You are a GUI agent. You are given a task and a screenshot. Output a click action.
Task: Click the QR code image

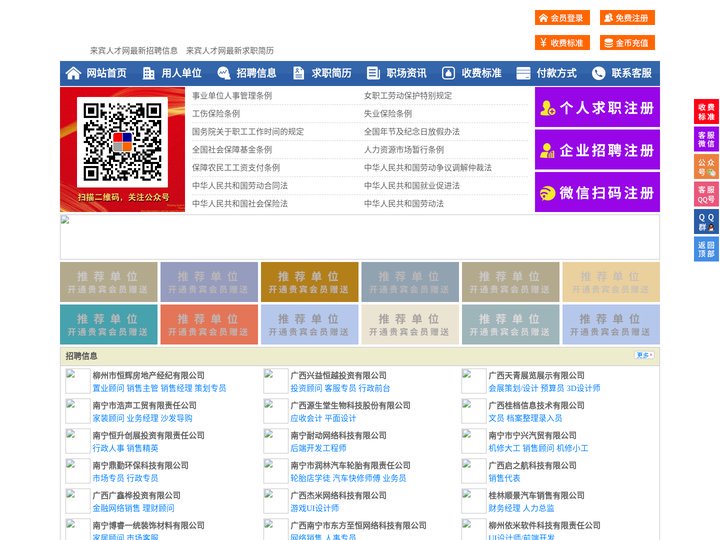(x=122, y=142)
